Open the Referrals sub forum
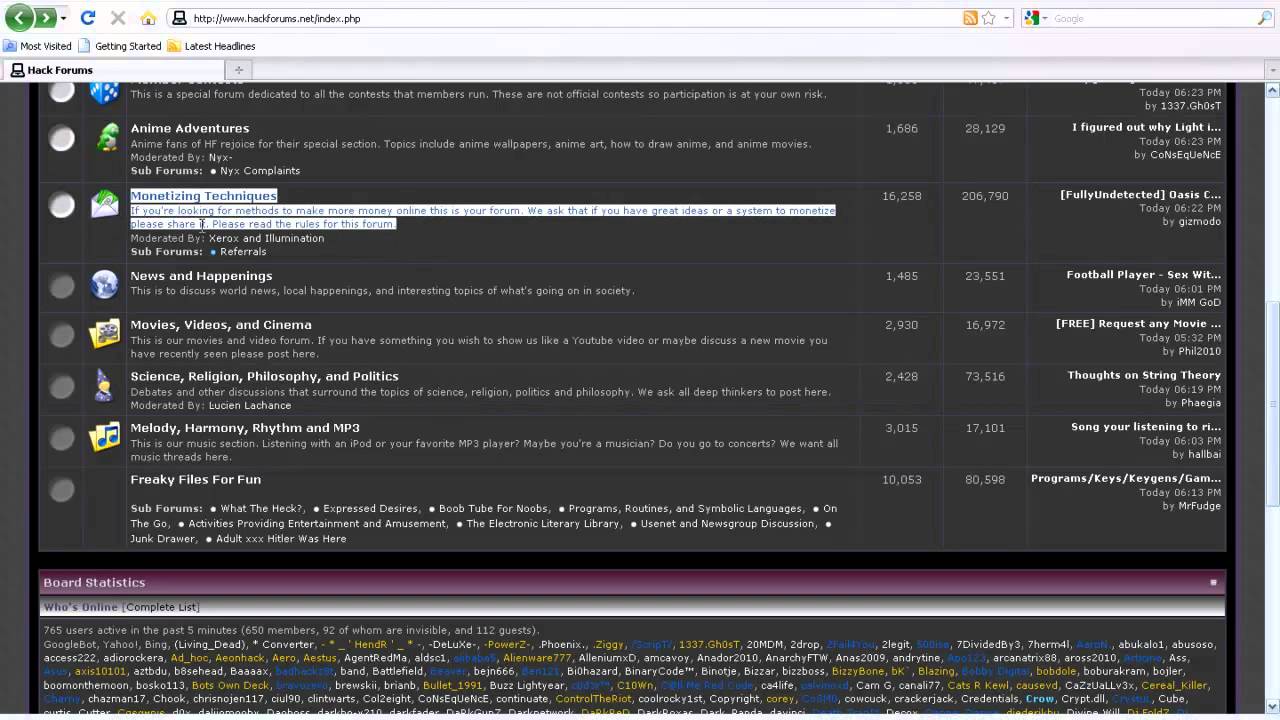The height and width of the screenshot is (720, 1280). [x=243, y=252]
